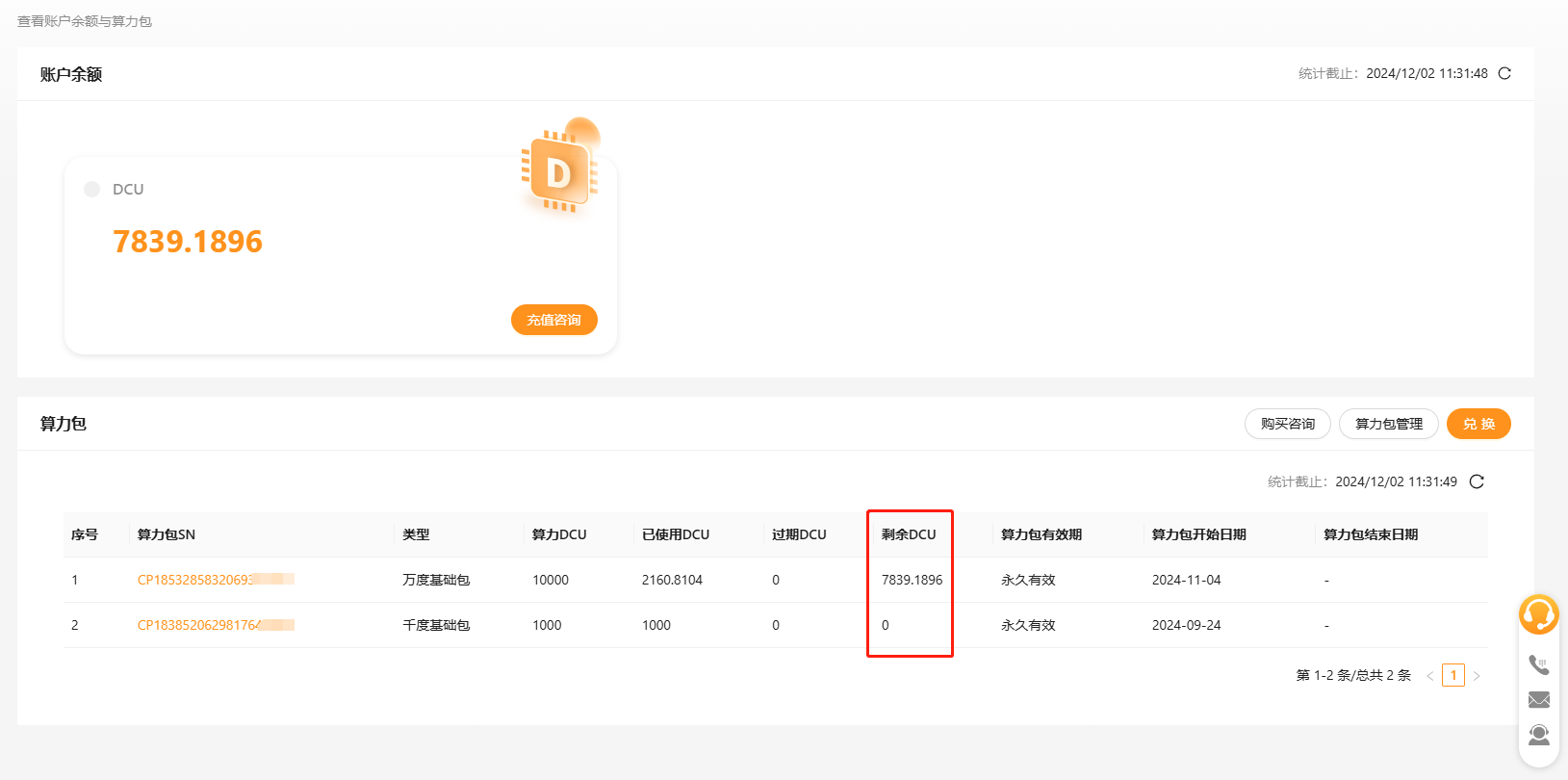Screen dimensions: 1568x780
Task: Select page 1 in the pagination
Action: click(x=1453, y=675)
